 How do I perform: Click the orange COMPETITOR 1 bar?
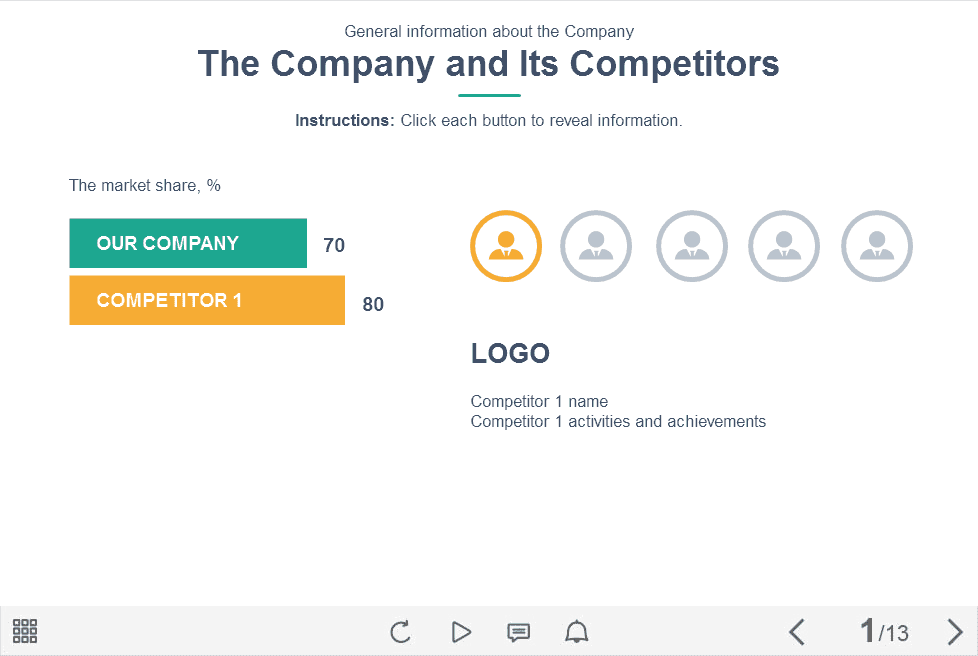pos(207,300)
